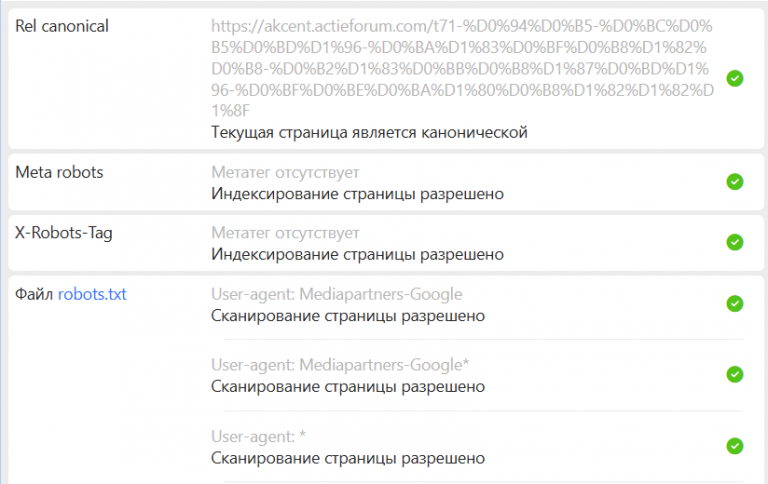Click 'Метатег отсутствует' in Meta robots row
Screen dimensions: 768x484
[x=285, y=172]
